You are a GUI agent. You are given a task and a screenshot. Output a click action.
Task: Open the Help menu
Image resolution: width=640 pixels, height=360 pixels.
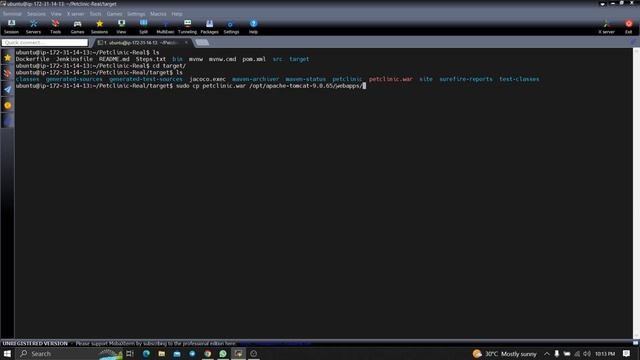tap(177, 14)
